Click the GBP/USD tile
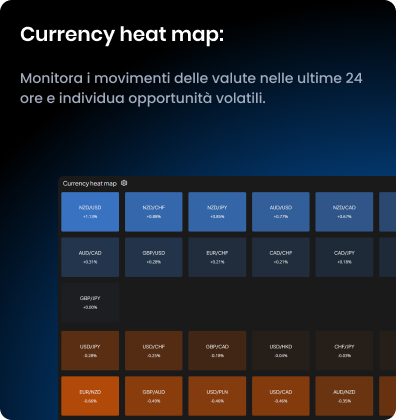The image size is (396, 420). 154,257
